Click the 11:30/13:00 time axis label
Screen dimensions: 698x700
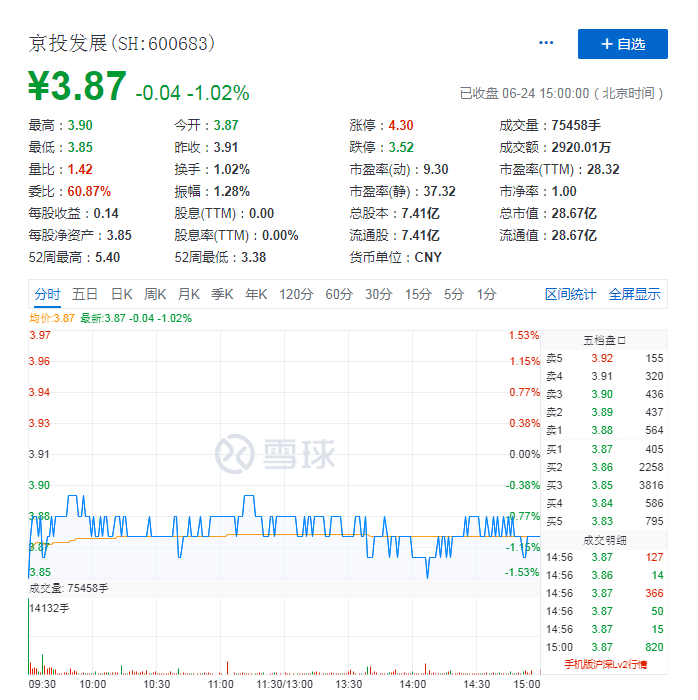(284, 684)
